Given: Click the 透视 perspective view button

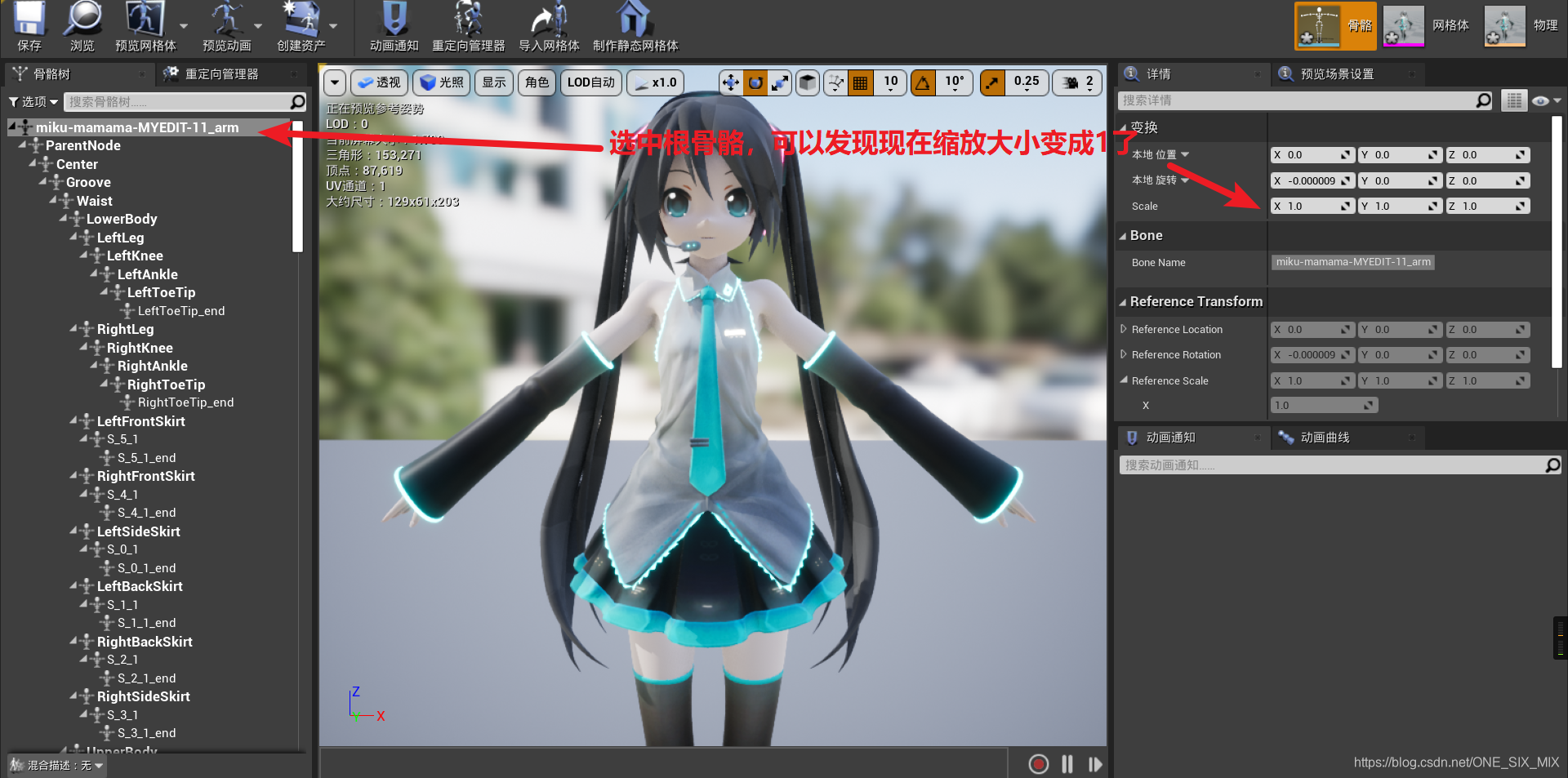Looking at the screenshot, I should click(378, 82).
